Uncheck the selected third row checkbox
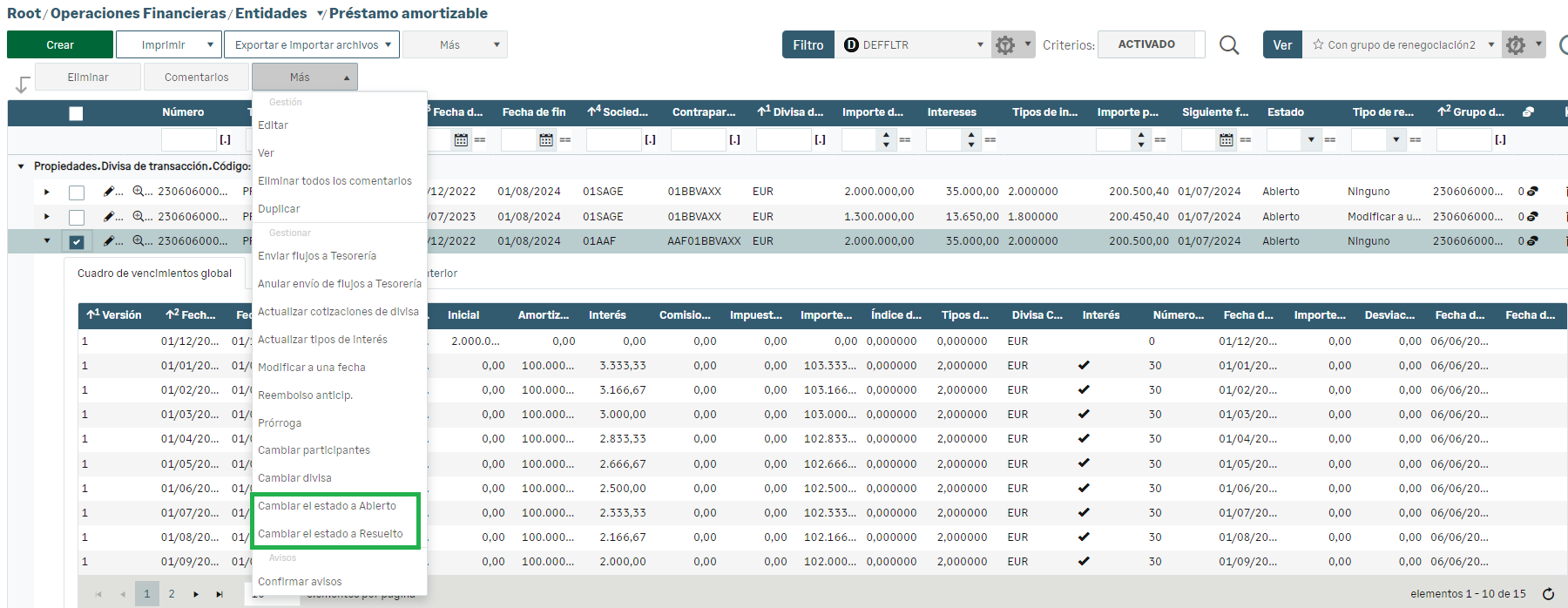Screen dimensions: 1568x608 [77, 242]
